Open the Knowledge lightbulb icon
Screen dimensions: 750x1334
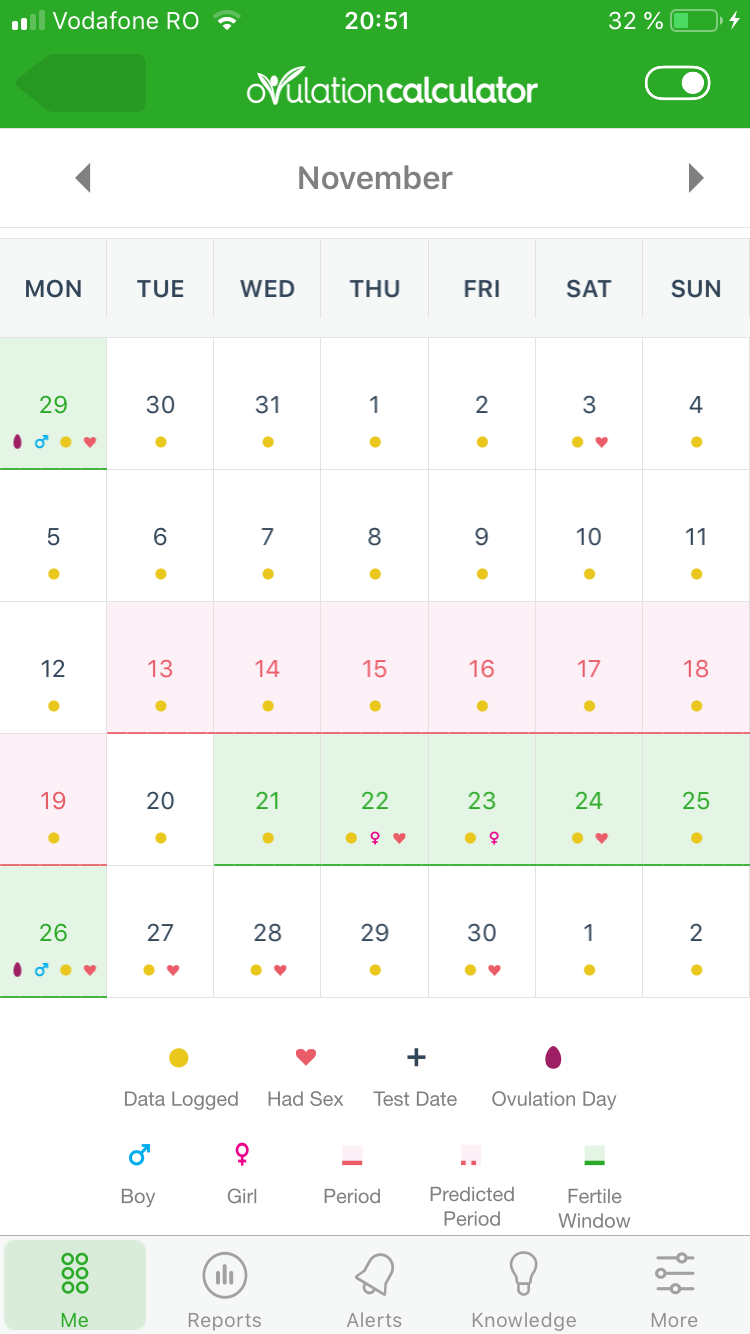(x=524, y=1275)
